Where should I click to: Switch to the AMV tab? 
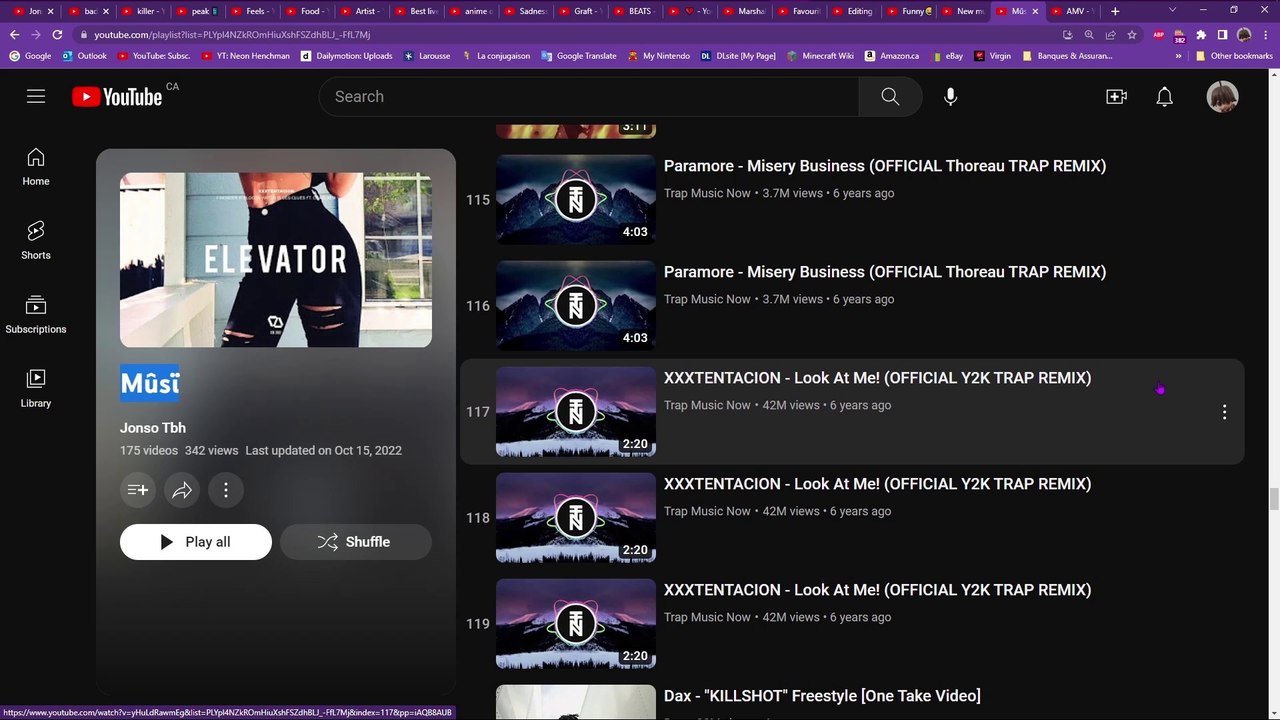[x=1071, y=11]
